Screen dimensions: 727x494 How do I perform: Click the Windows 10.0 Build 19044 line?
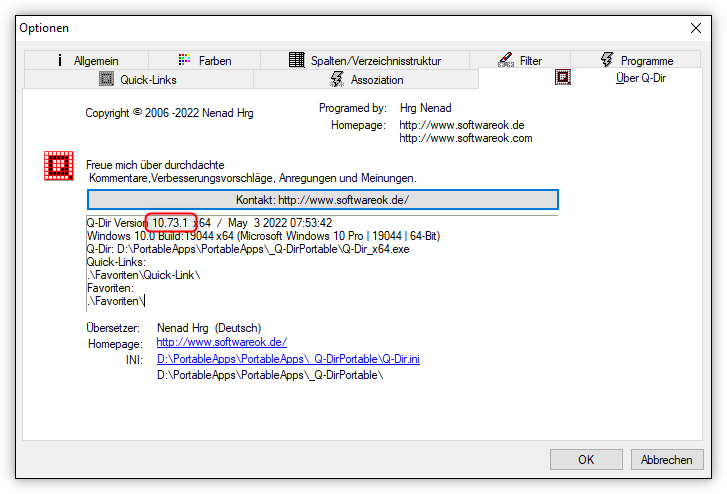[263, 236]
